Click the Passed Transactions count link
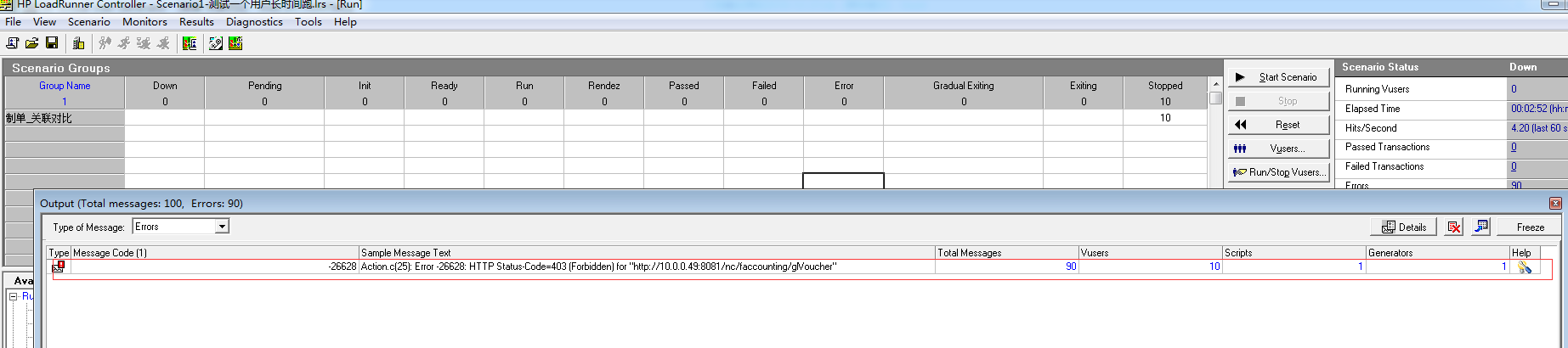The height and width of the screenshot is (348, 1568). click(1513, 148)
